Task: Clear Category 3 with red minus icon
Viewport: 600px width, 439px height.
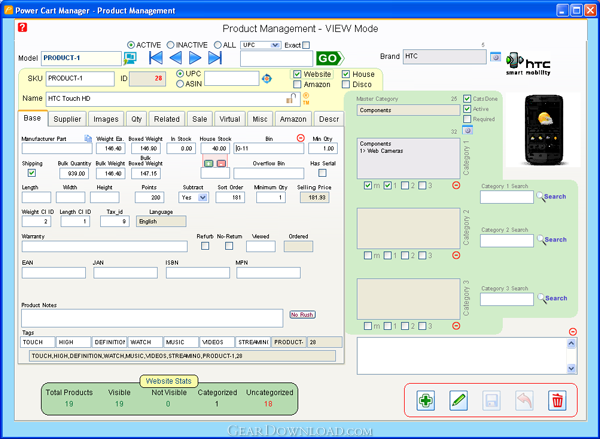Action: tap(456, 326)
